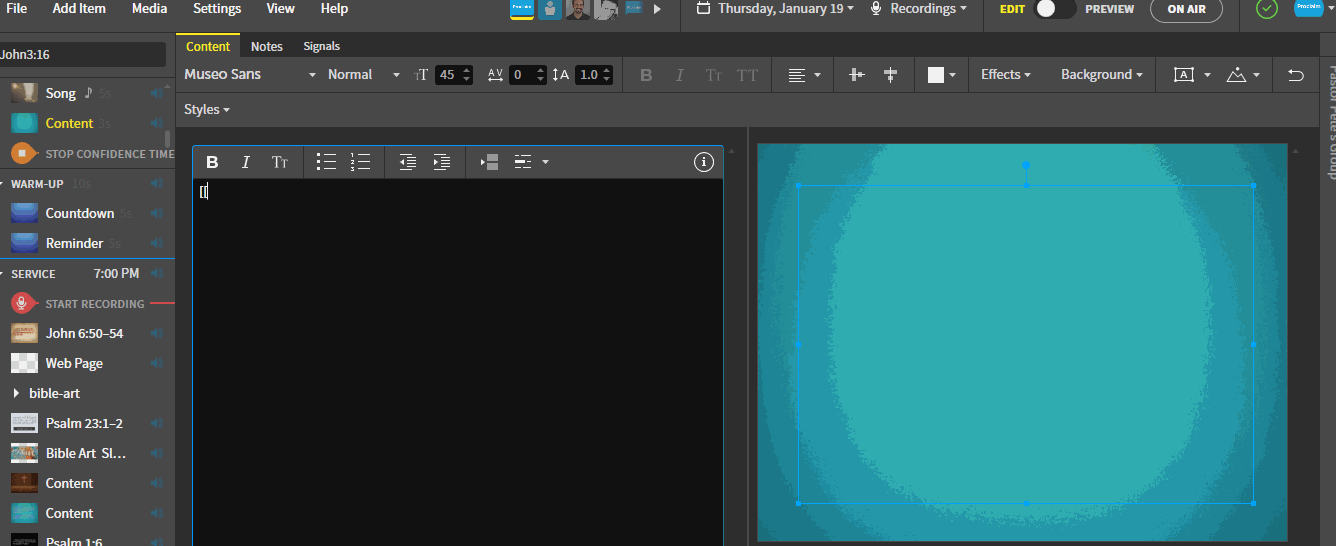Open the Effects dropdown
The image size is (1336, 546).
click(x=1006, y=75)
